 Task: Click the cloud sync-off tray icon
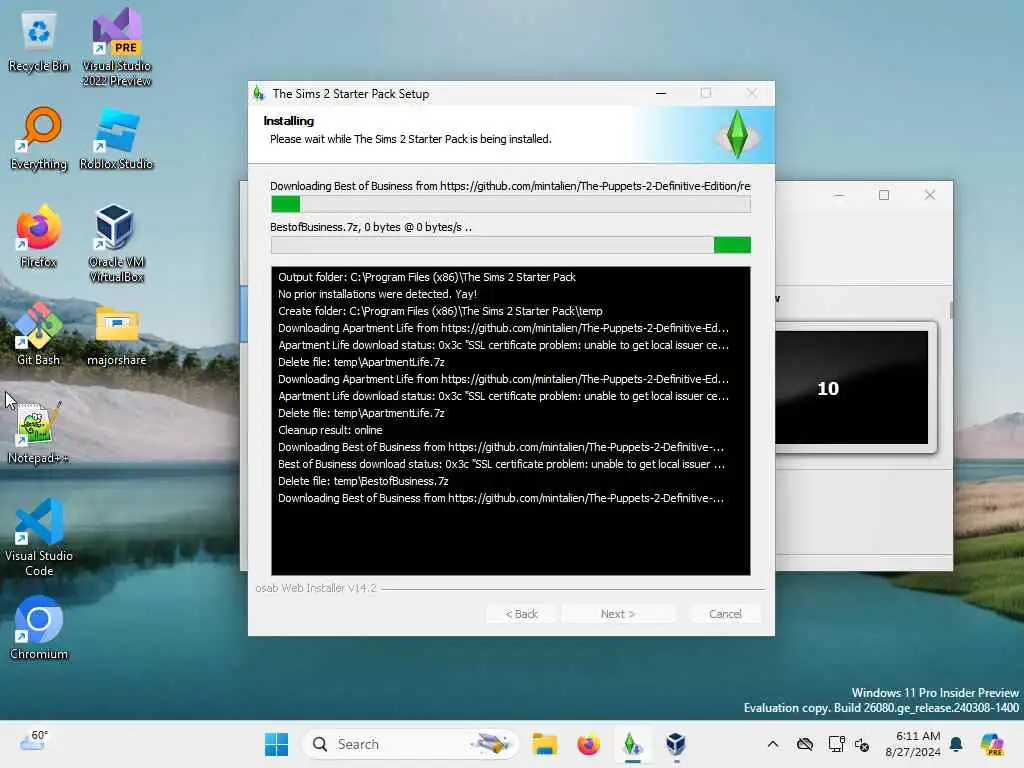[805, 744]
